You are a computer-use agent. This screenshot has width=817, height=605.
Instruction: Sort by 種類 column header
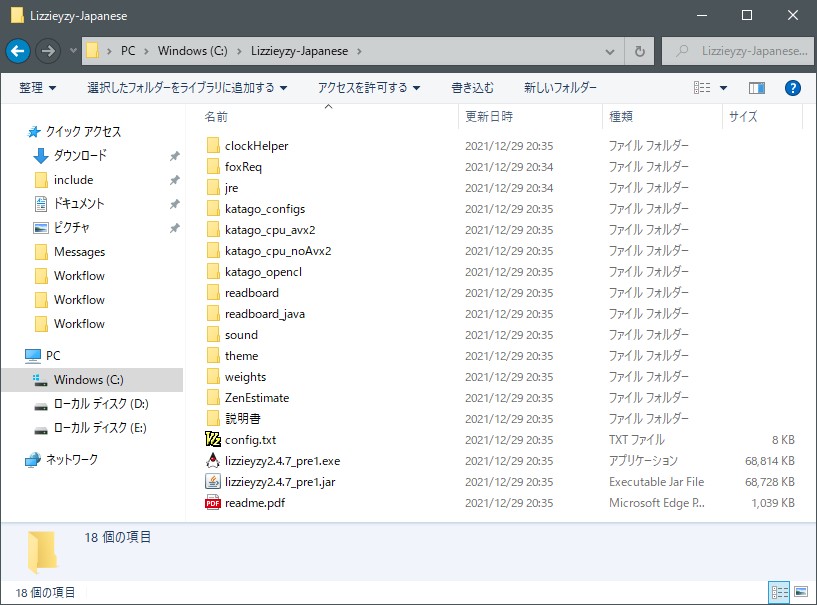(x=621, y=117)
